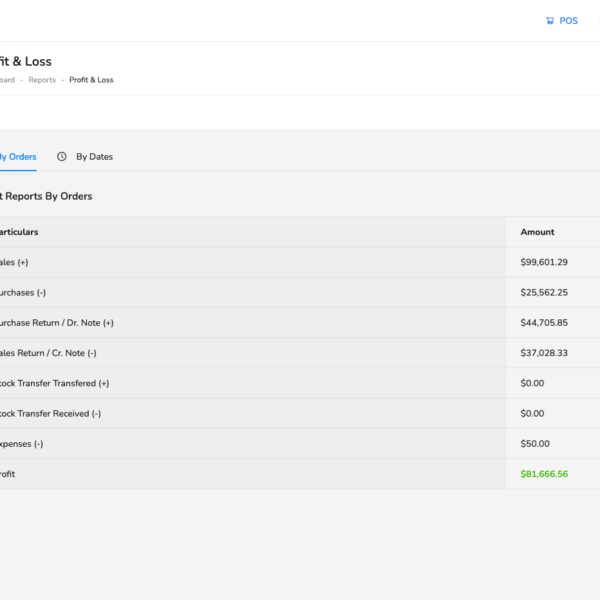
Task: Open the Reports breadcrumb link
Action: [x=42, y=80]
